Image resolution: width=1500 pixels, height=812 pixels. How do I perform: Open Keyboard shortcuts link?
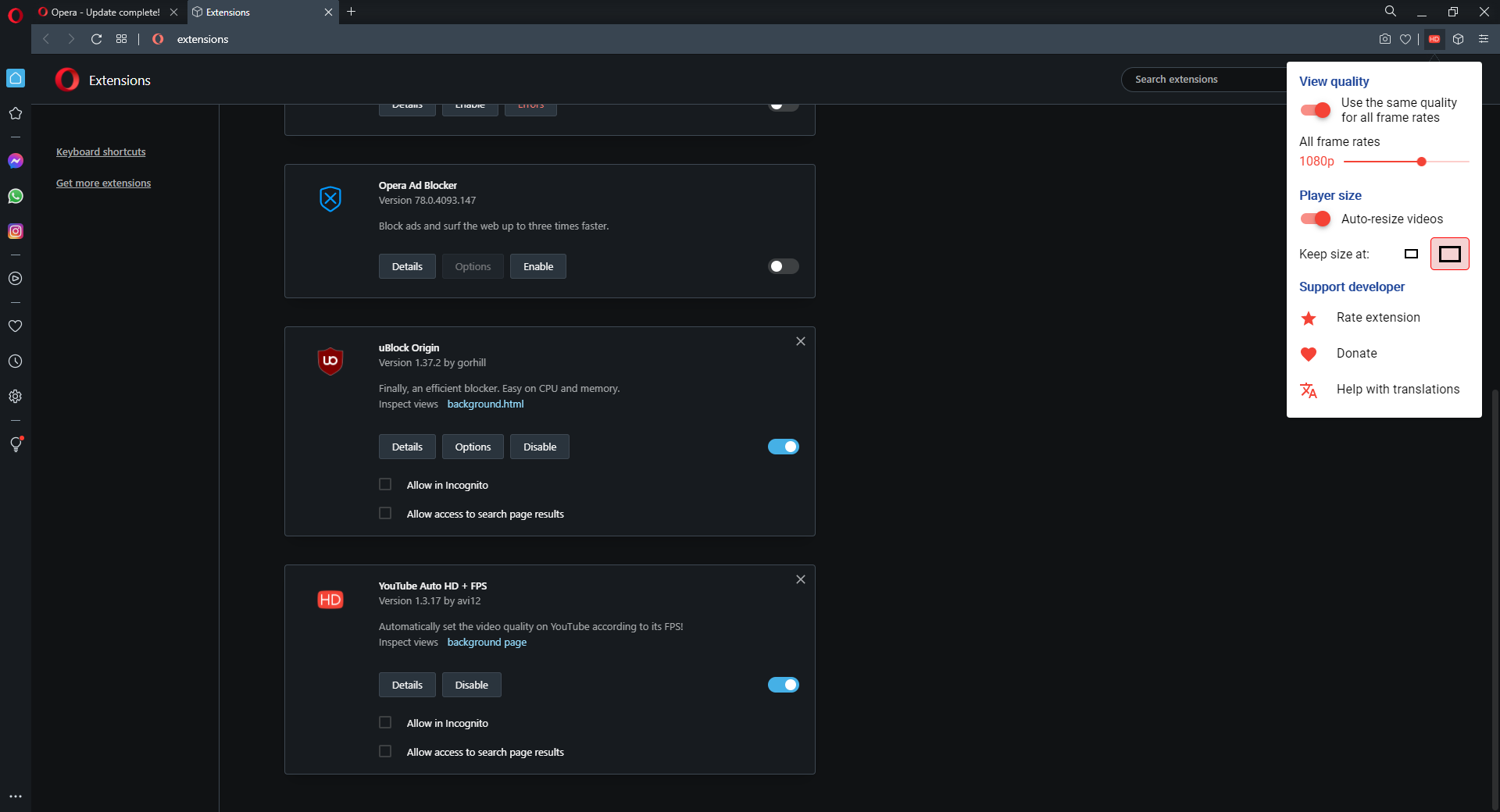101,151
